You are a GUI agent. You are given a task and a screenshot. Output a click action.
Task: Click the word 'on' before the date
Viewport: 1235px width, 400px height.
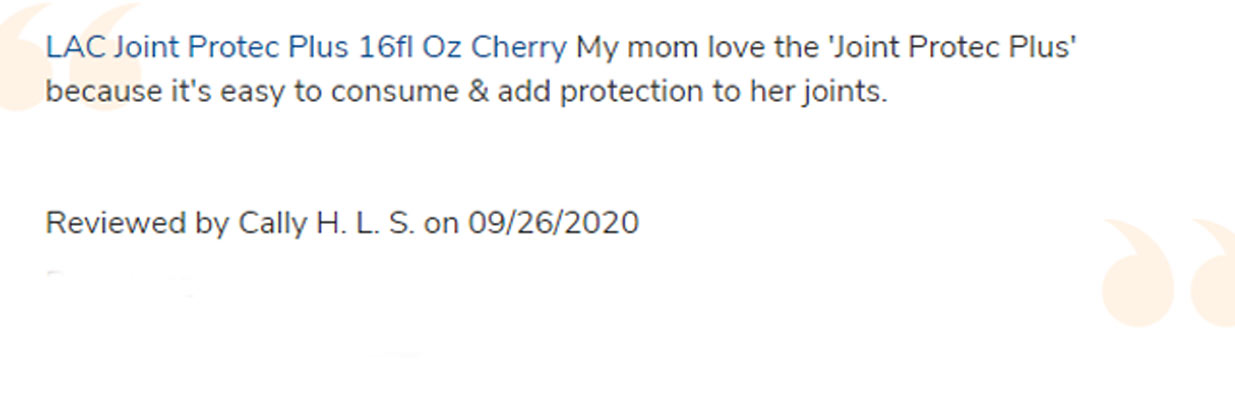pyautogui.click(x=441, y=222)
